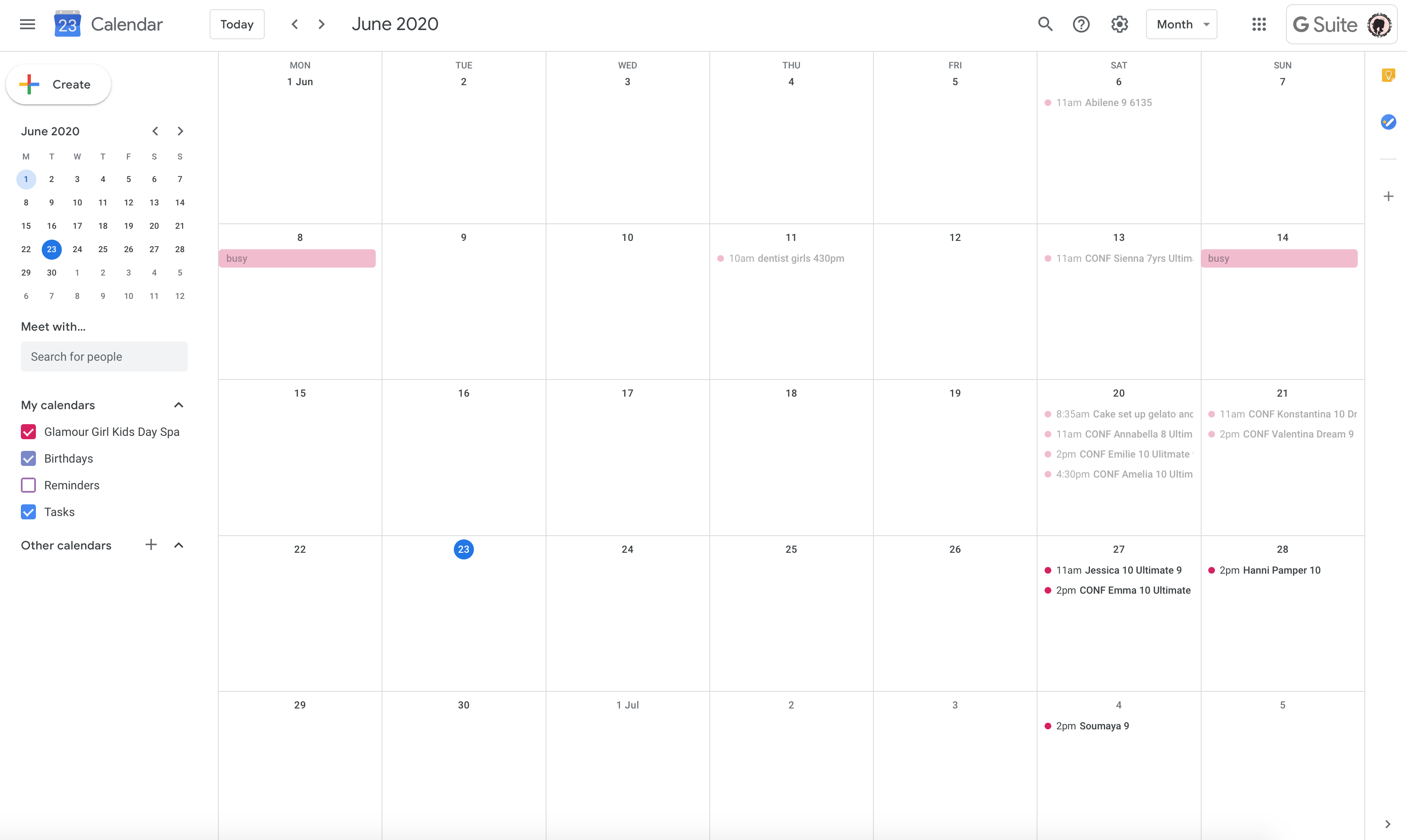The image size is (1407, 840).
Task: Search for people input field
Action: pyautogui.click(x=104, y=357)
